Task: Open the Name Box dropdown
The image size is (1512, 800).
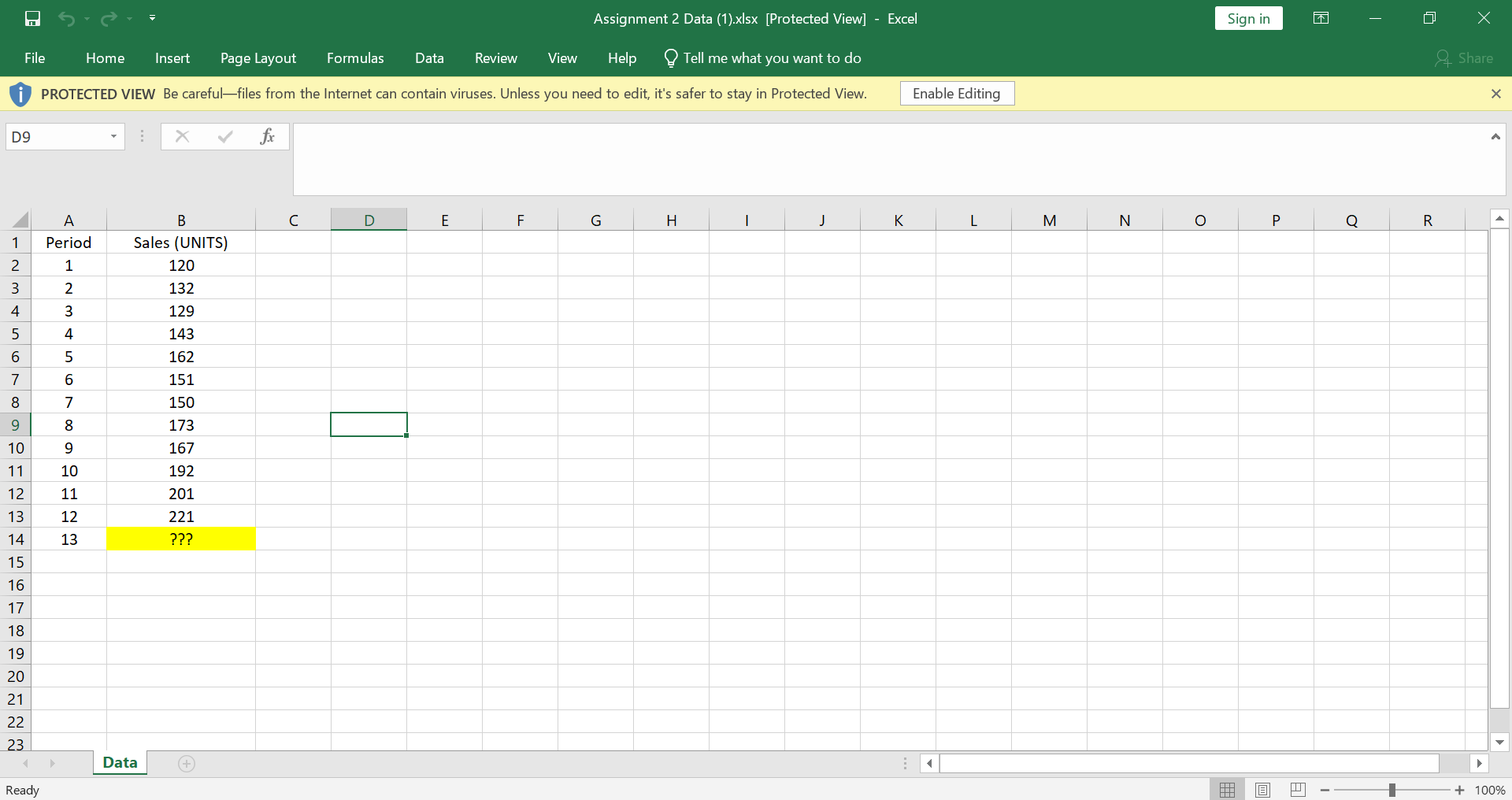Action: [113, 135]
